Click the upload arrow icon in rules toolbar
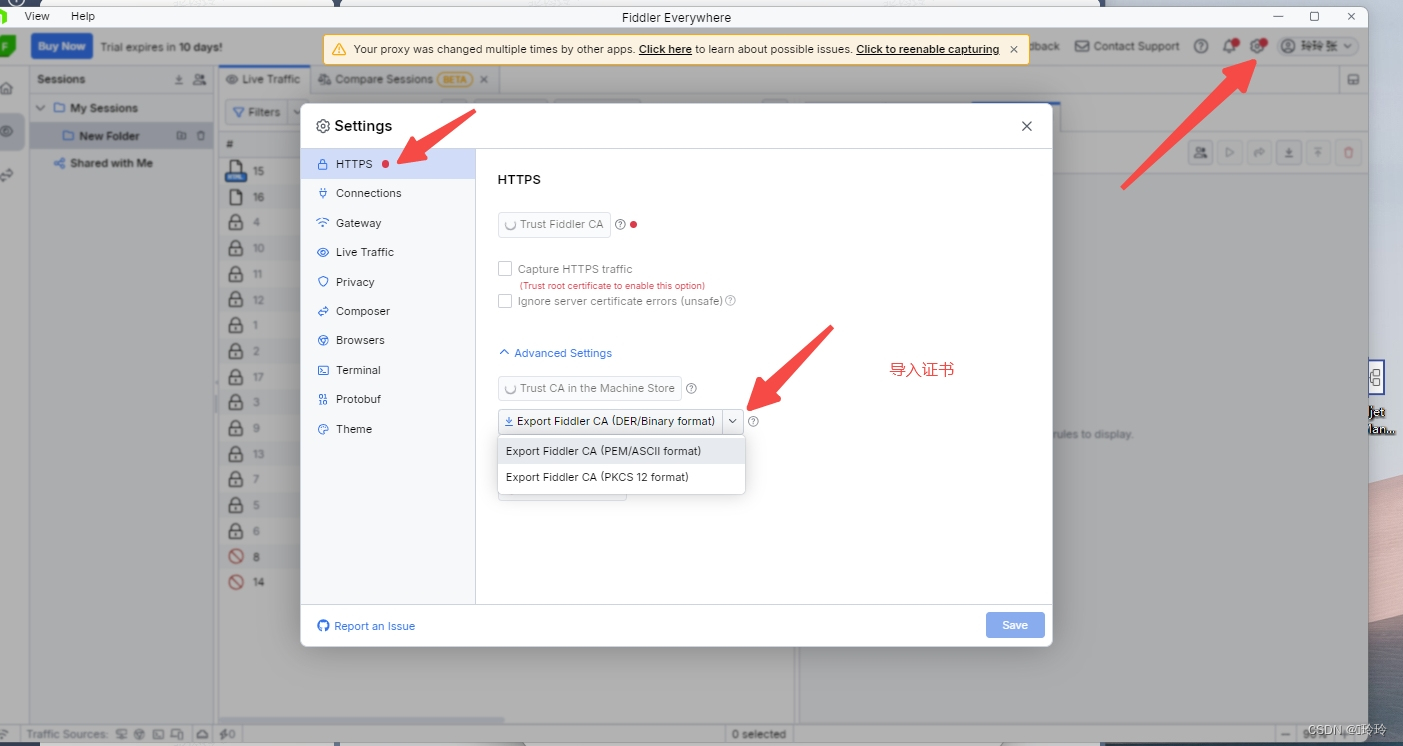 (1319, 152)
